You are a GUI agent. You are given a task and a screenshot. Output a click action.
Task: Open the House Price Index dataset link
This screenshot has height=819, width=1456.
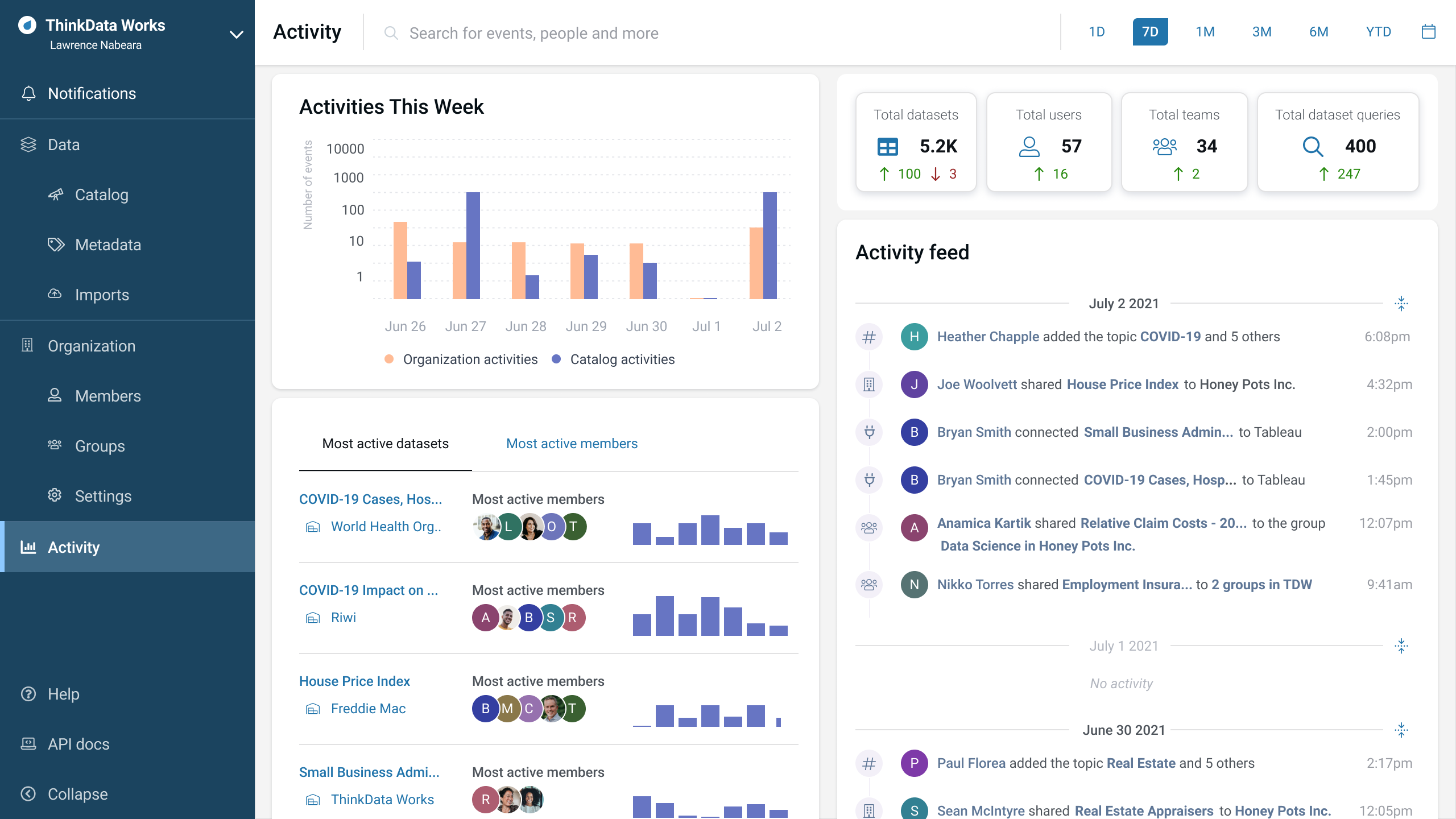[x=354, y=681]
